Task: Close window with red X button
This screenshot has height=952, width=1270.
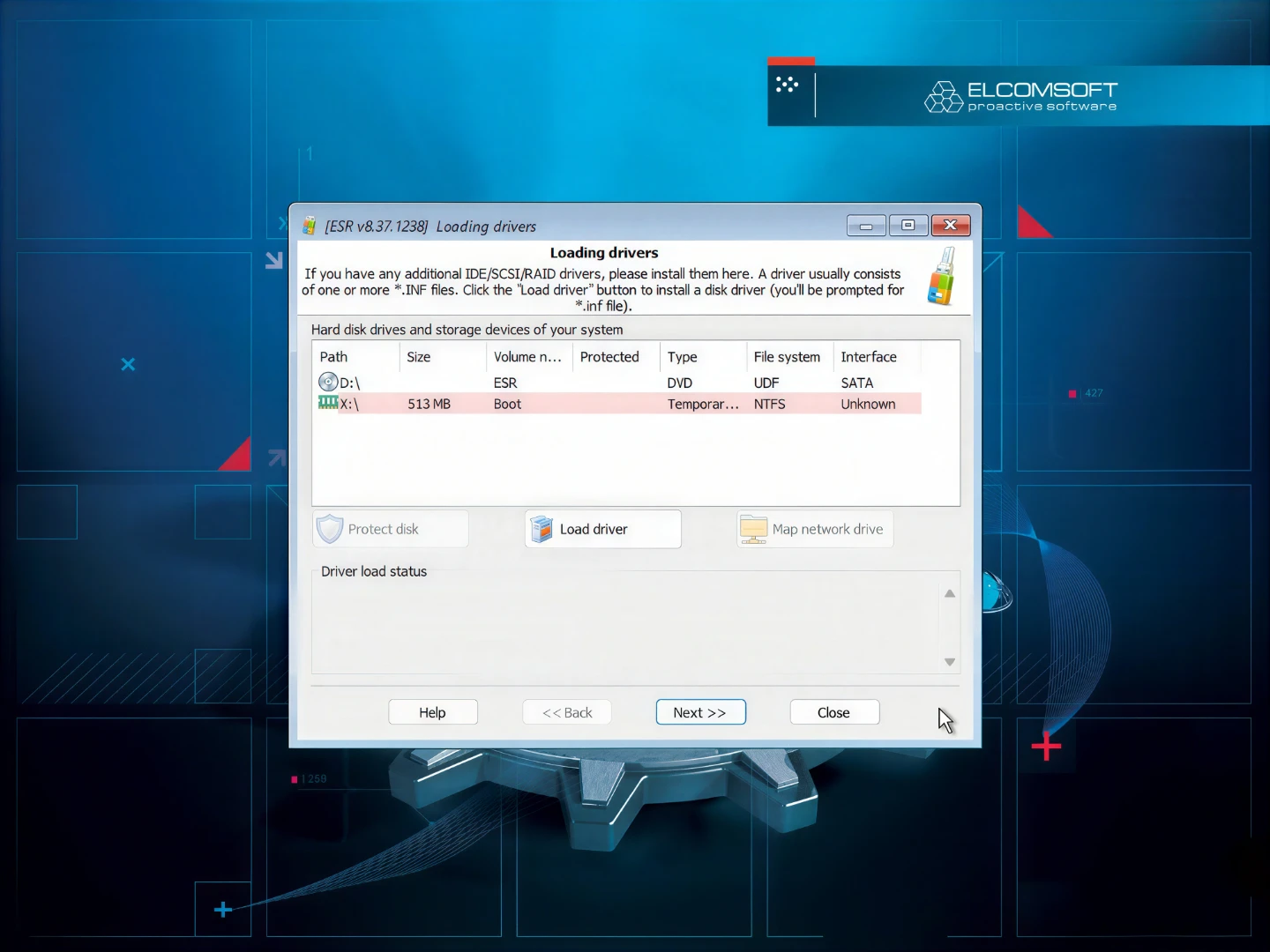Action: click(x=951, y=226)
